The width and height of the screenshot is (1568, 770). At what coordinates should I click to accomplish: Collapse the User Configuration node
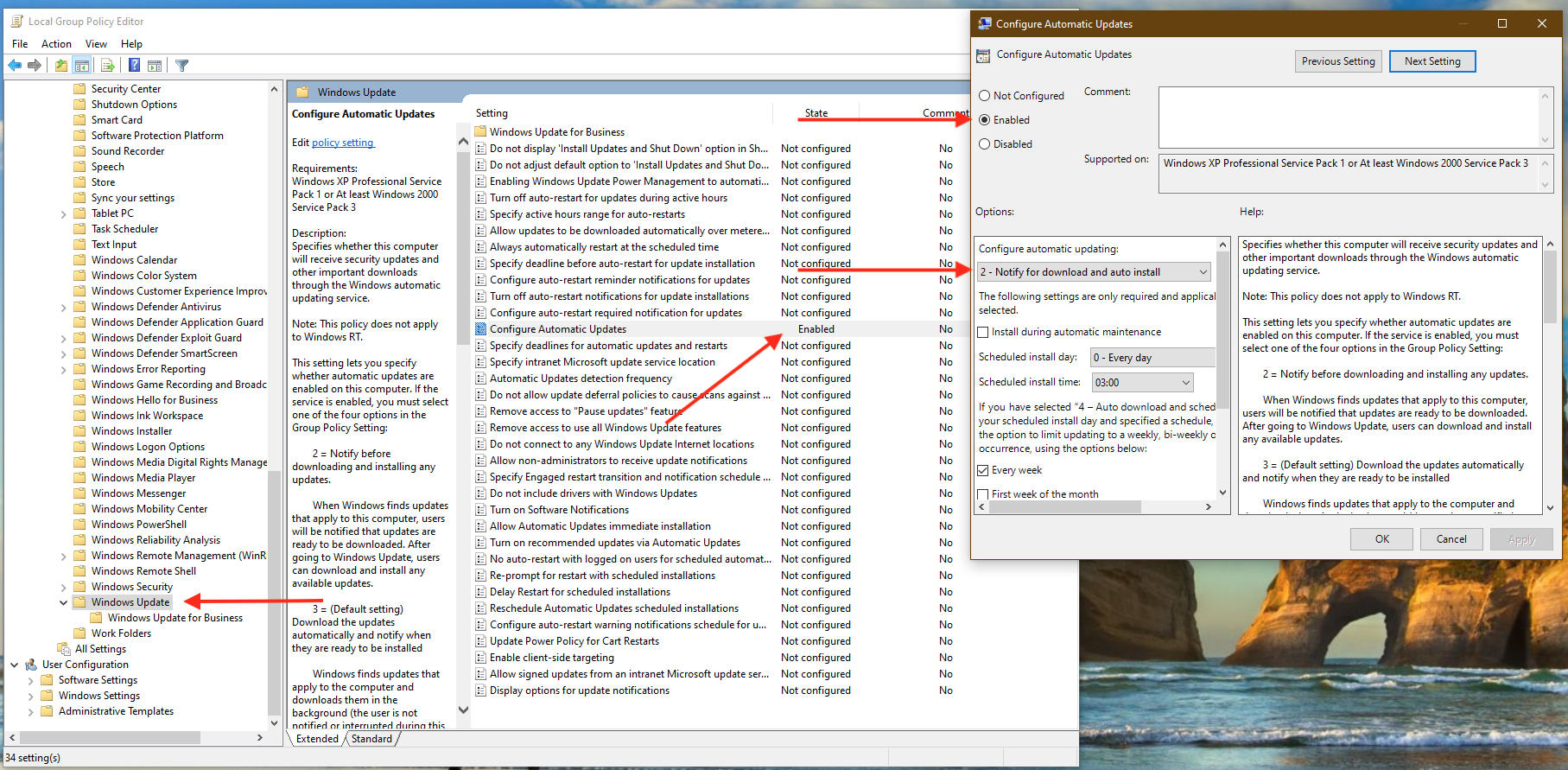[x=14, y=665]
